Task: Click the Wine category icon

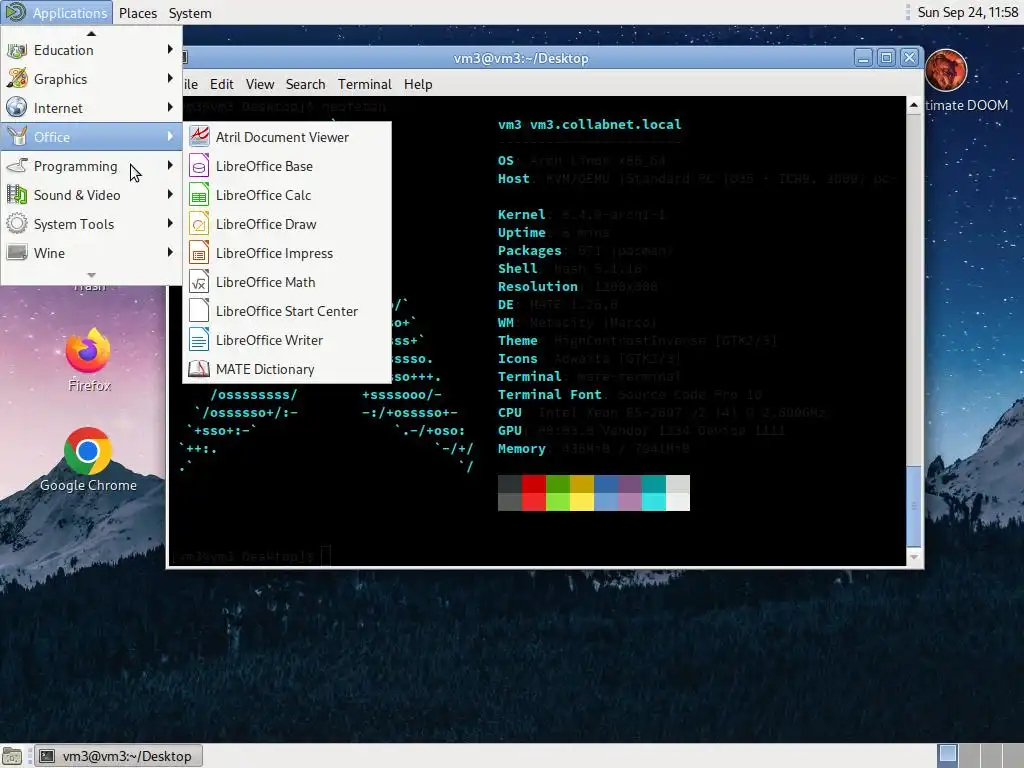Action: click(17, 253)
